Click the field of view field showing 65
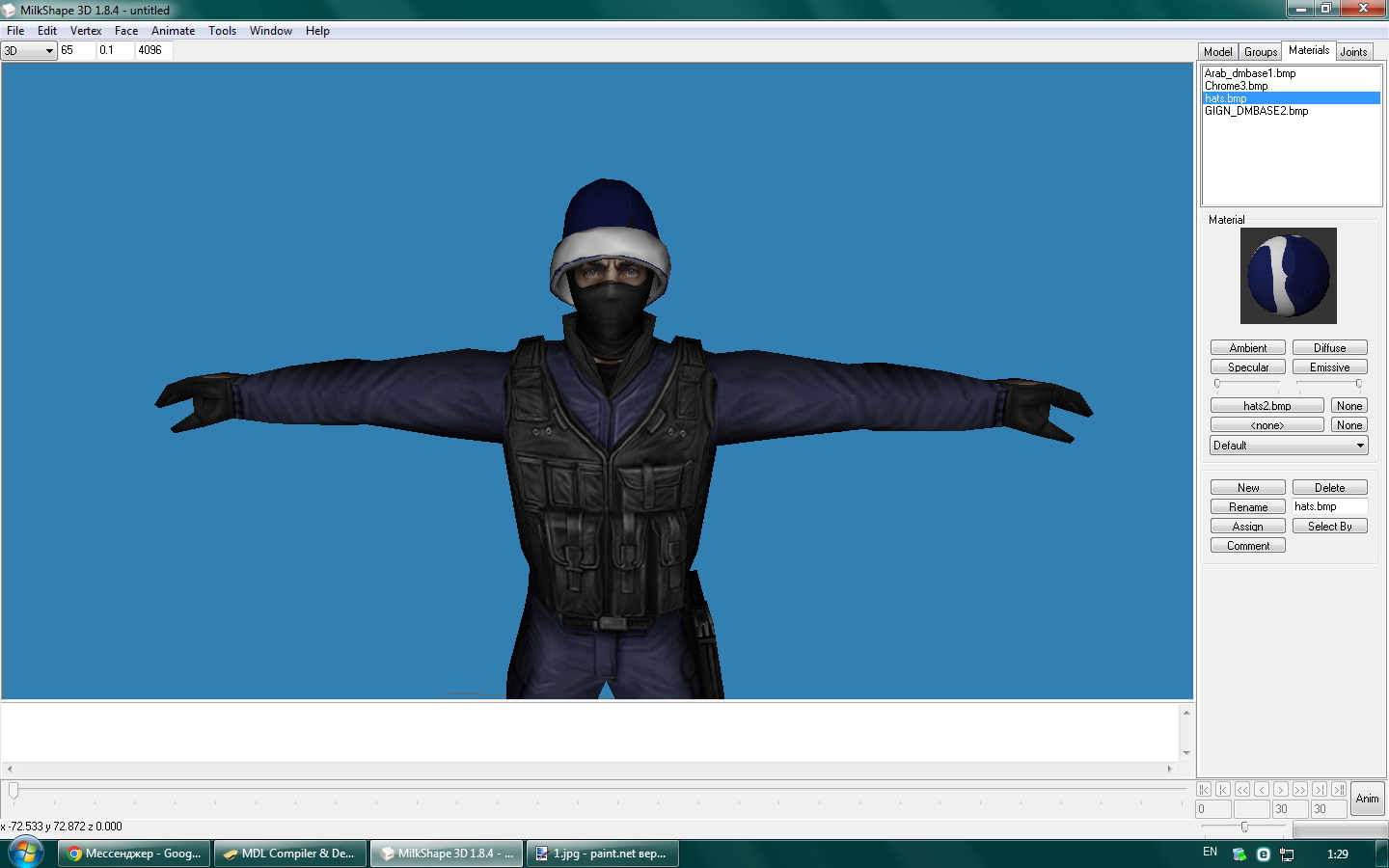1389x868 pixels. (77, 51)
